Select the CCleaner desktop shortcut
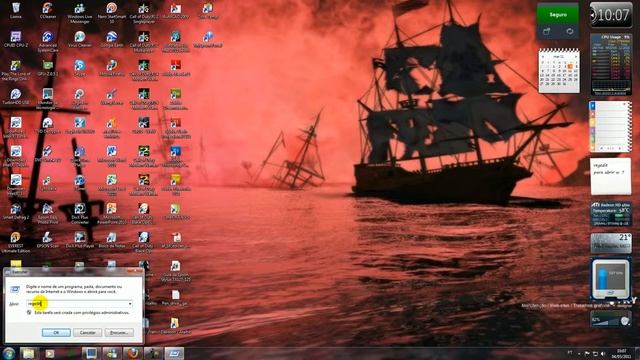The height and width of the screenshot is (360, 640). point(48,11)
